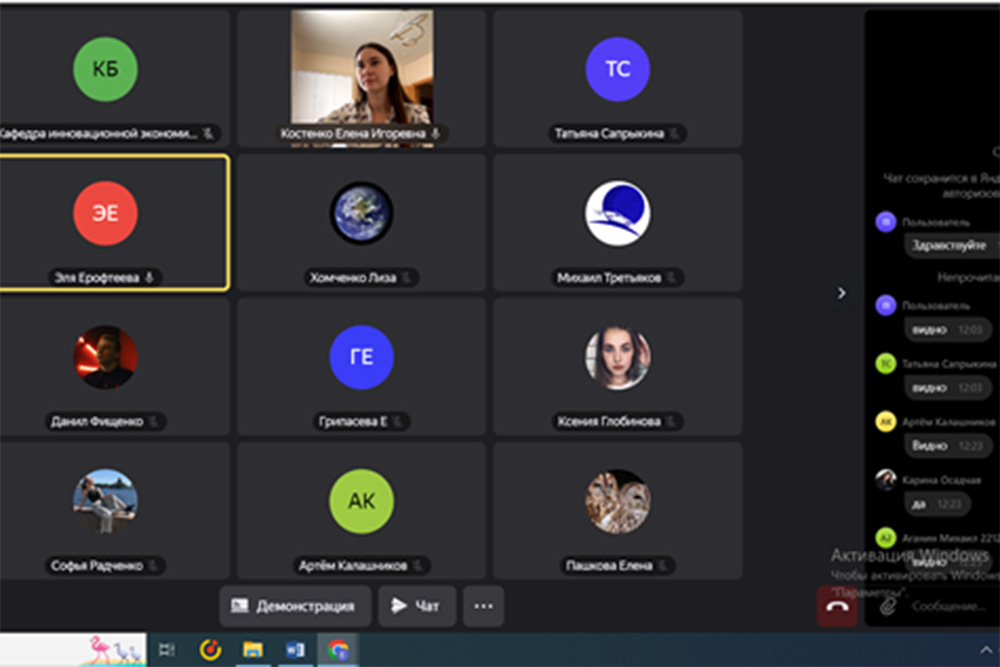Click the Task View taskbar icon
Screen dimensions: 1000x667
(x=167, y=650)
